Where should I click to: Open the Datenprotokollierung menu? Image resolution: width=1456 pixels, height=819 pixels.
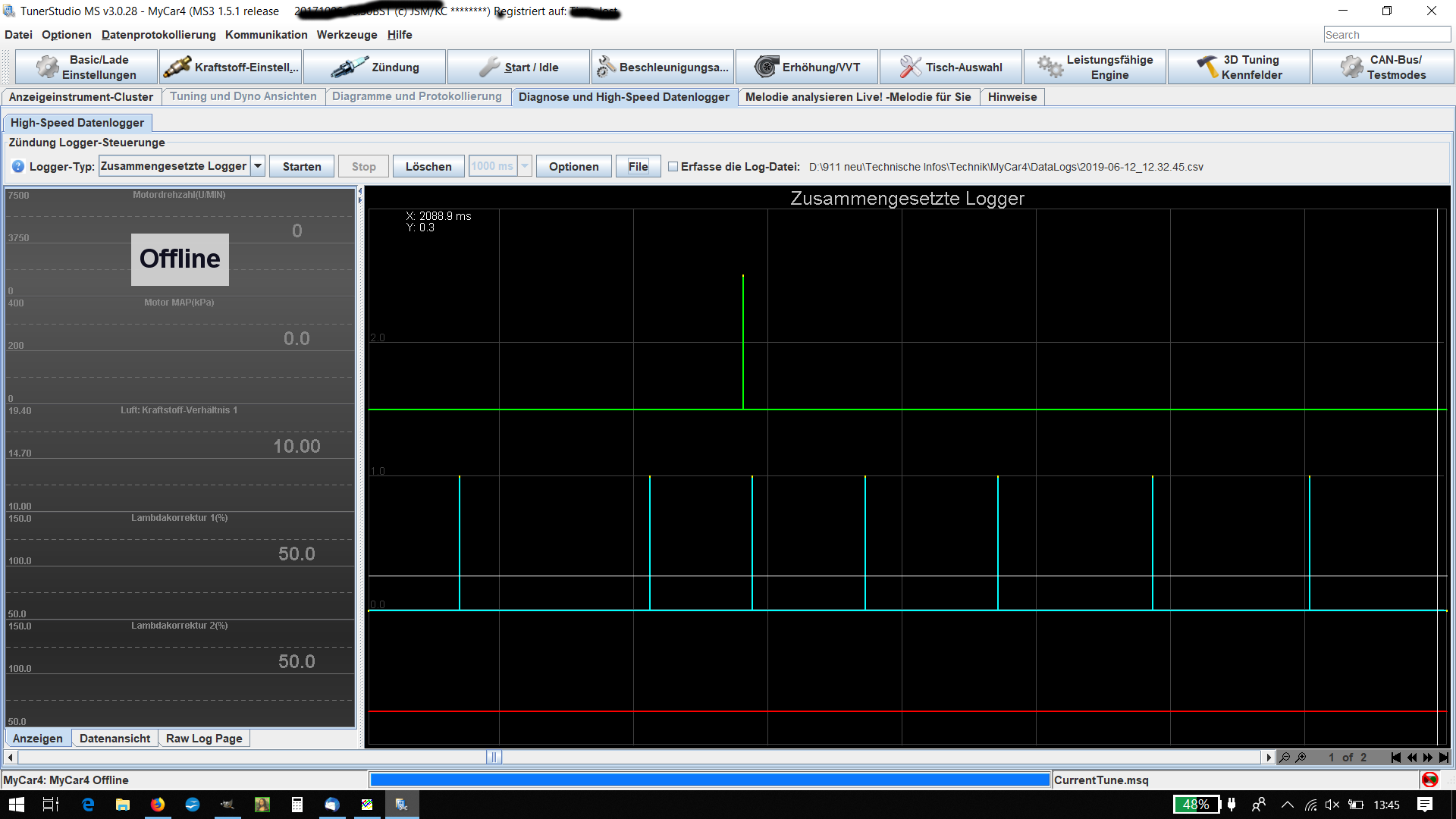pos(158,35)
